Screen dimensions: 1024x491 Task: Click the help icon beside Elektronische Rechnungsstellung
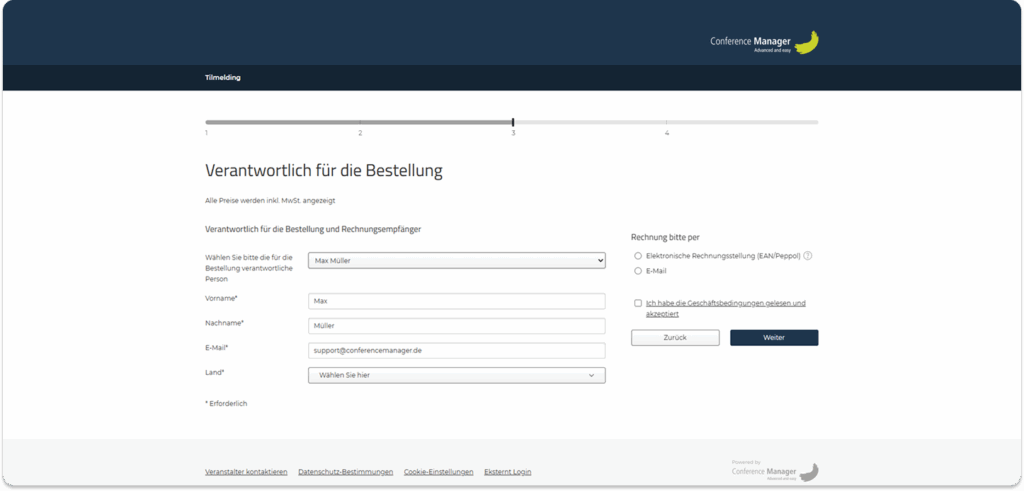click(x=808, y=256)
